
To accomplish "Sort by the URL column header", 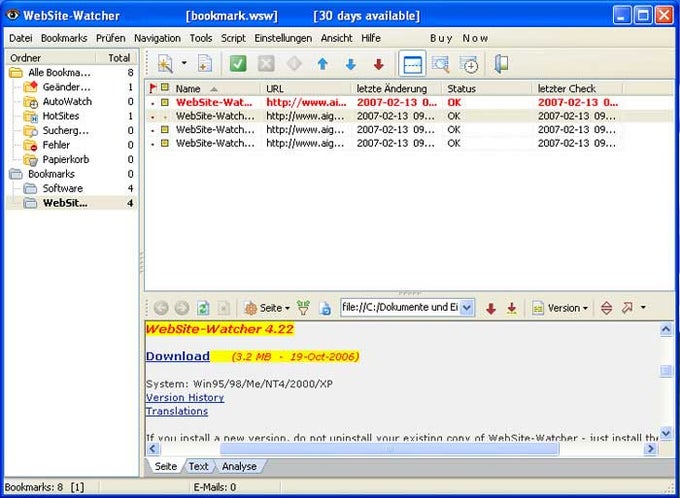I will tap(306, 88).
